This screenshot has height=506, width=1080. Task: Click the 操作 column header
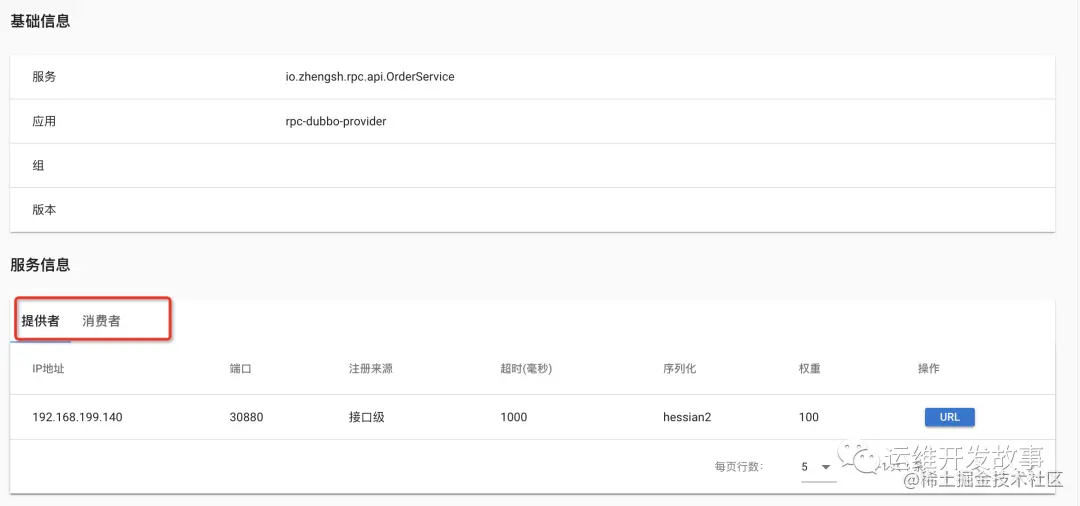pos(928,368)
